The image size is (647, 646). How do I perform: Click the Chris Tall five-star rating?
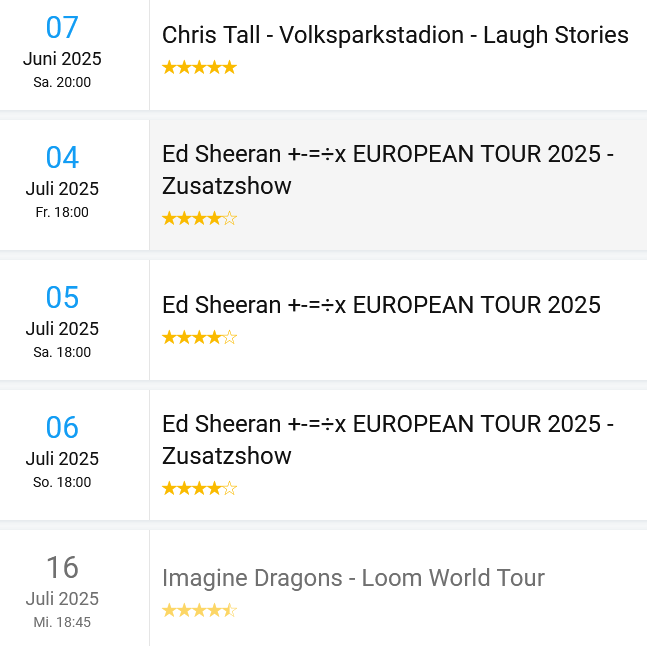tap(199, 67)
